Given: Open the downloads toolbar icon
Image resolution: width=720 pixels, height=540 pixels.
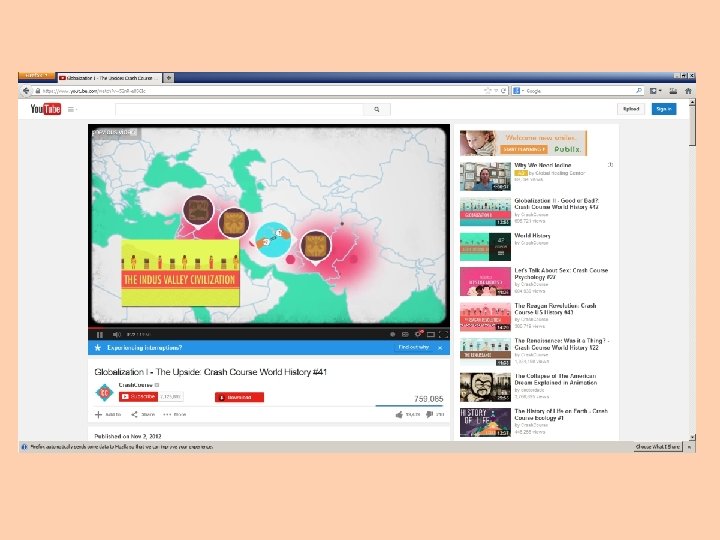Looking at the screenshot, I should click(673, 91).
